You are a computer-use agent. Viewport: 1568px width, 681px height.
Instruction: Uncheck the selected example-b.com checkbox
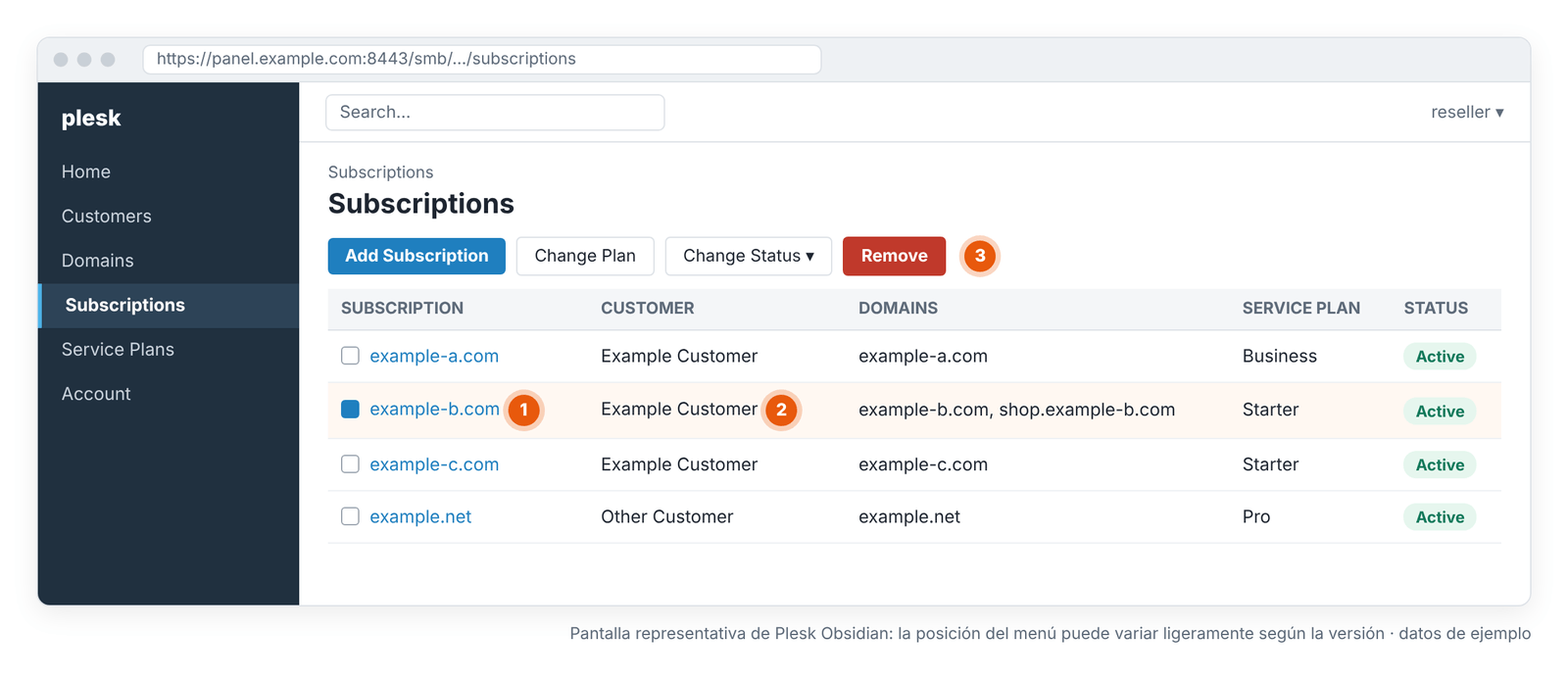[350, 410]
